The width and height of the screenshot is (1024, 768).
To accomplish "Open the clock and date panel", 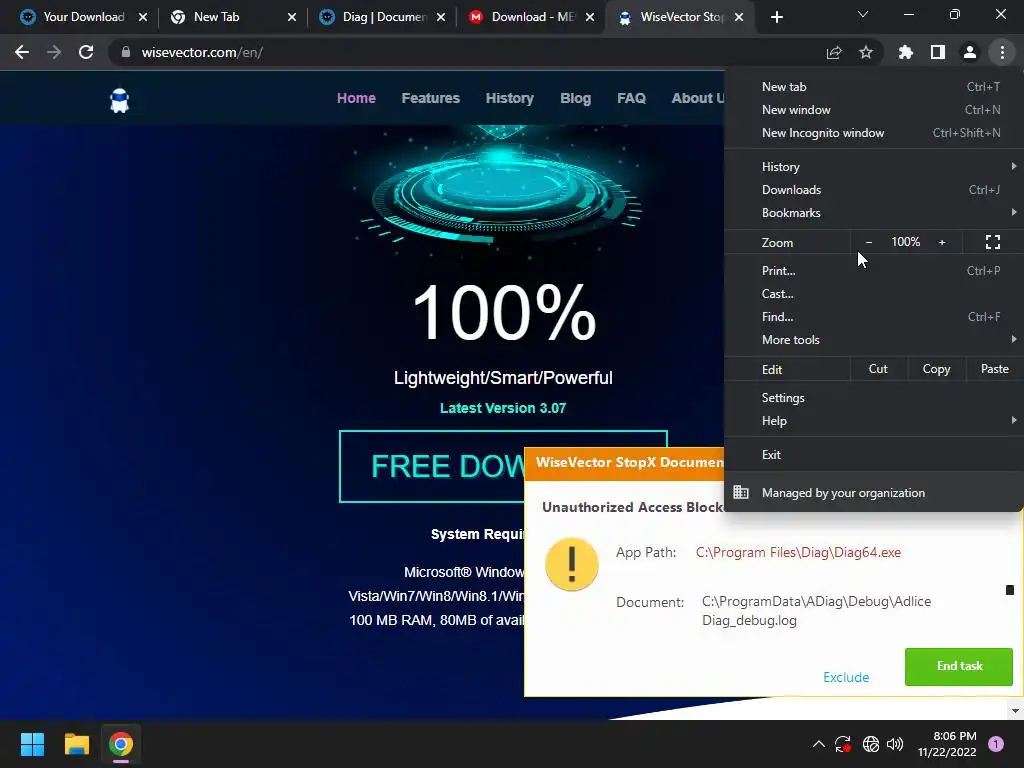I will pyautogui.click(x=947, y=744).
